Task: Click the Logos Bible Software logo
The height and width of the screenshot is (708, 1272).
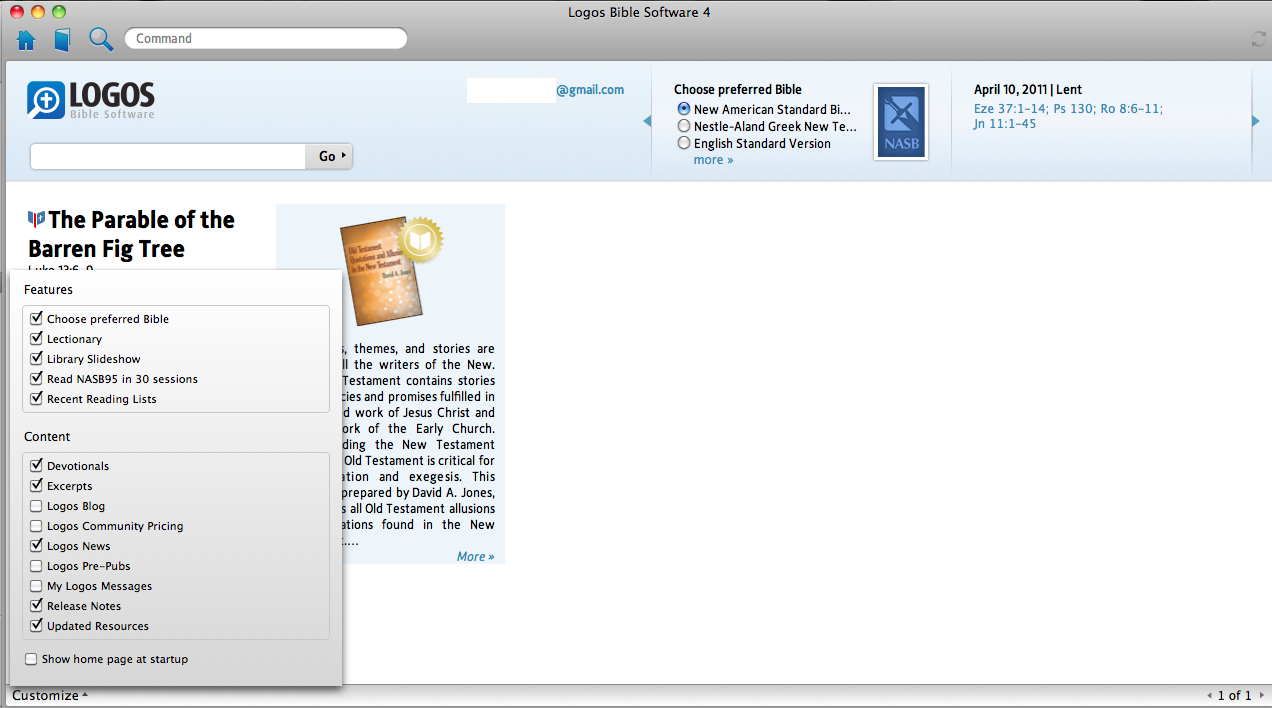Action: point(91,100)
